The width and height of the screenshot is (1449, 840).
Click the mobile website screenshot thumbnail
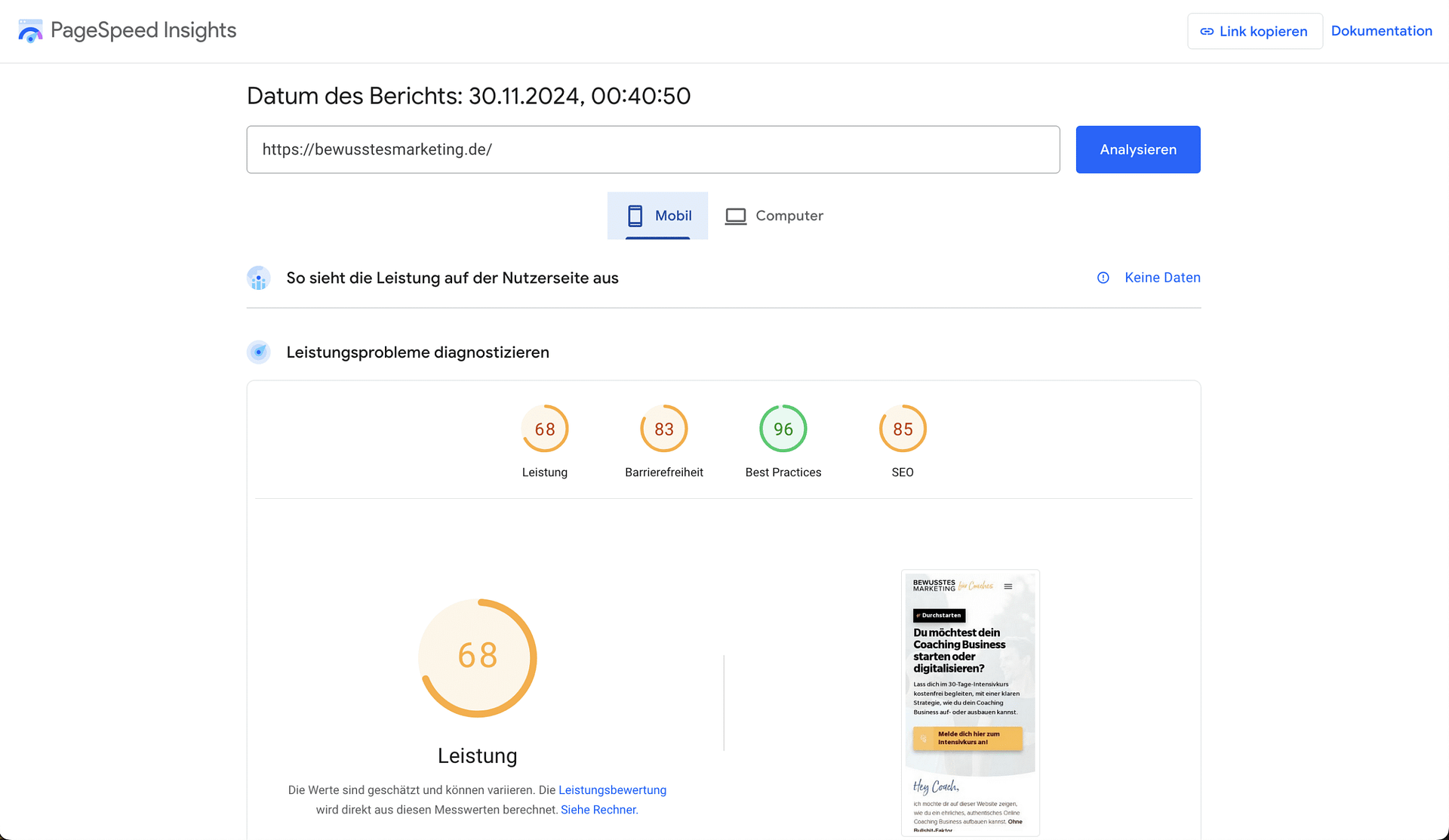pos(970,702)
